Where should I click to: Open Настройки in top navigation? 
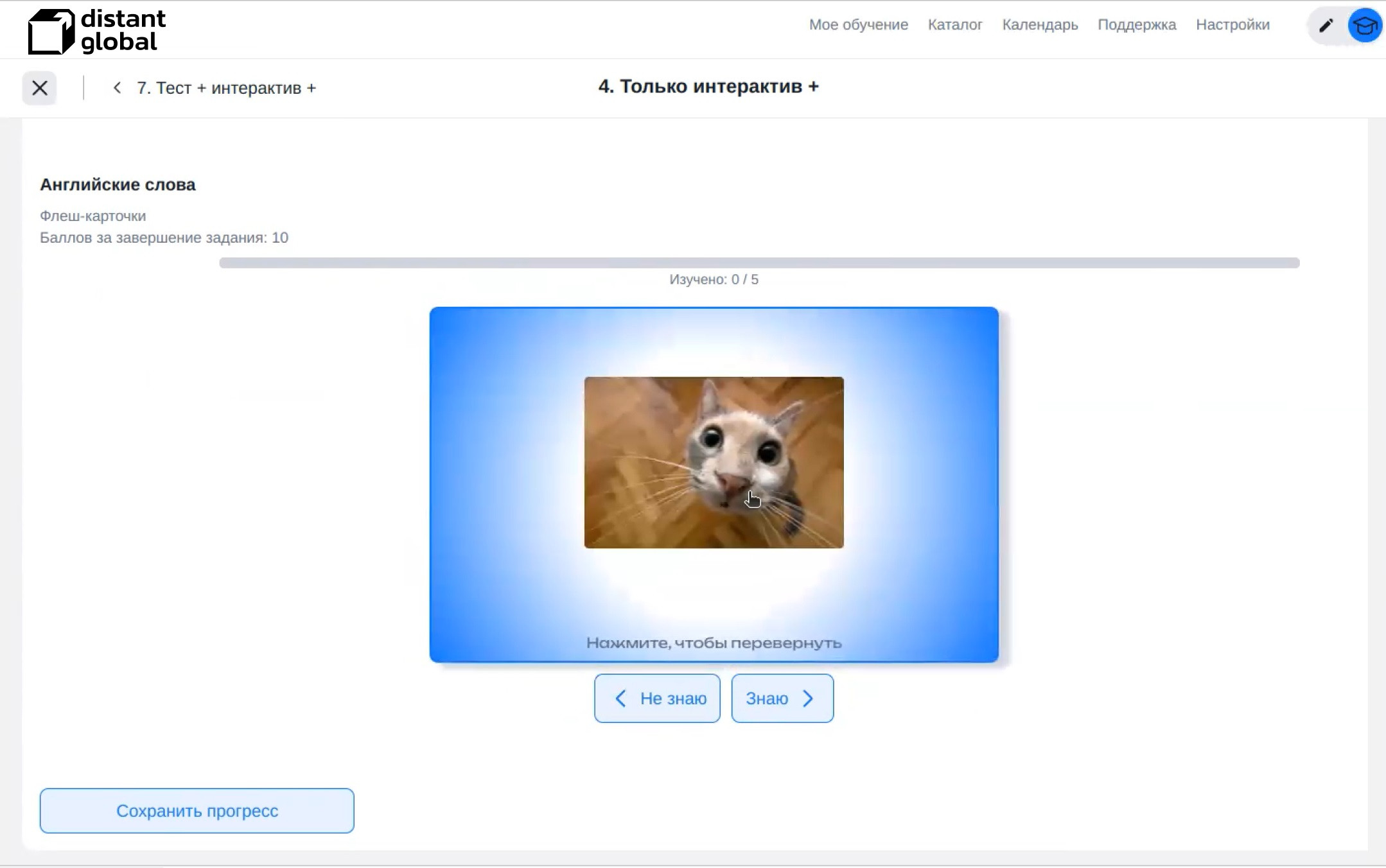pos(1232,25)
